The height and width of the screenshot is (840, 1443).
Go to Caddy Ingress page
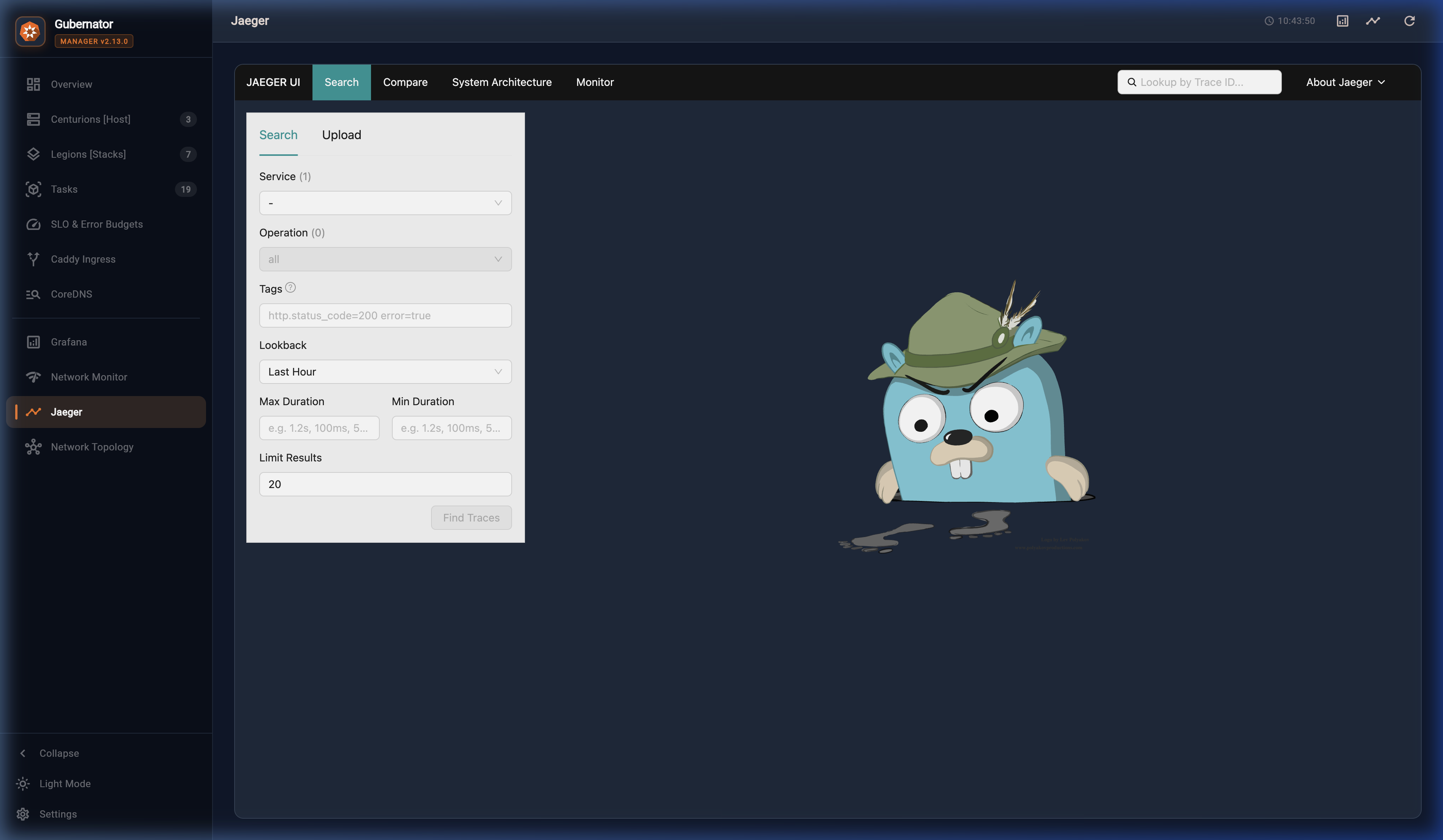click(106, 259)
